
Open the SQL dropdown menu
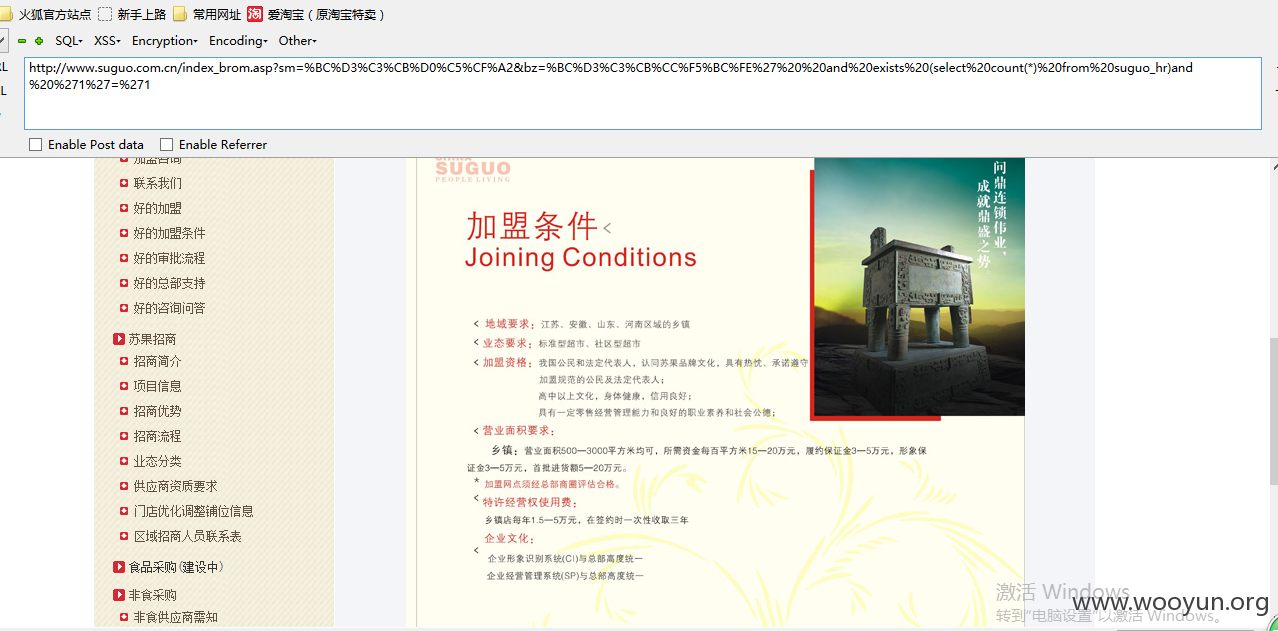[69, 41]
